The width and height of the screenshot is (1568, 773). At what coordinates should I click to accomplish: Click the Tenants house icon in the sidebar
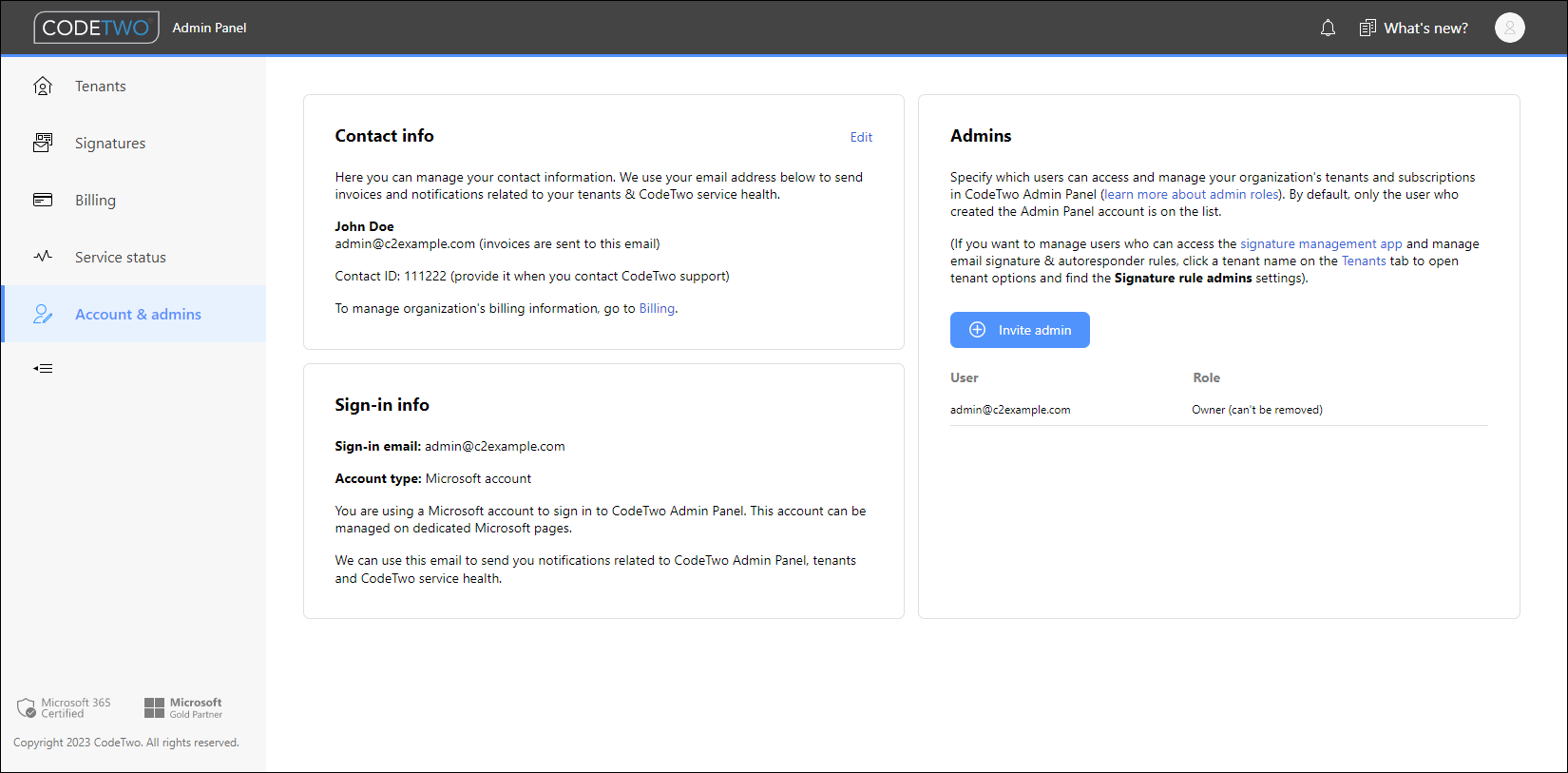point(43,86)
